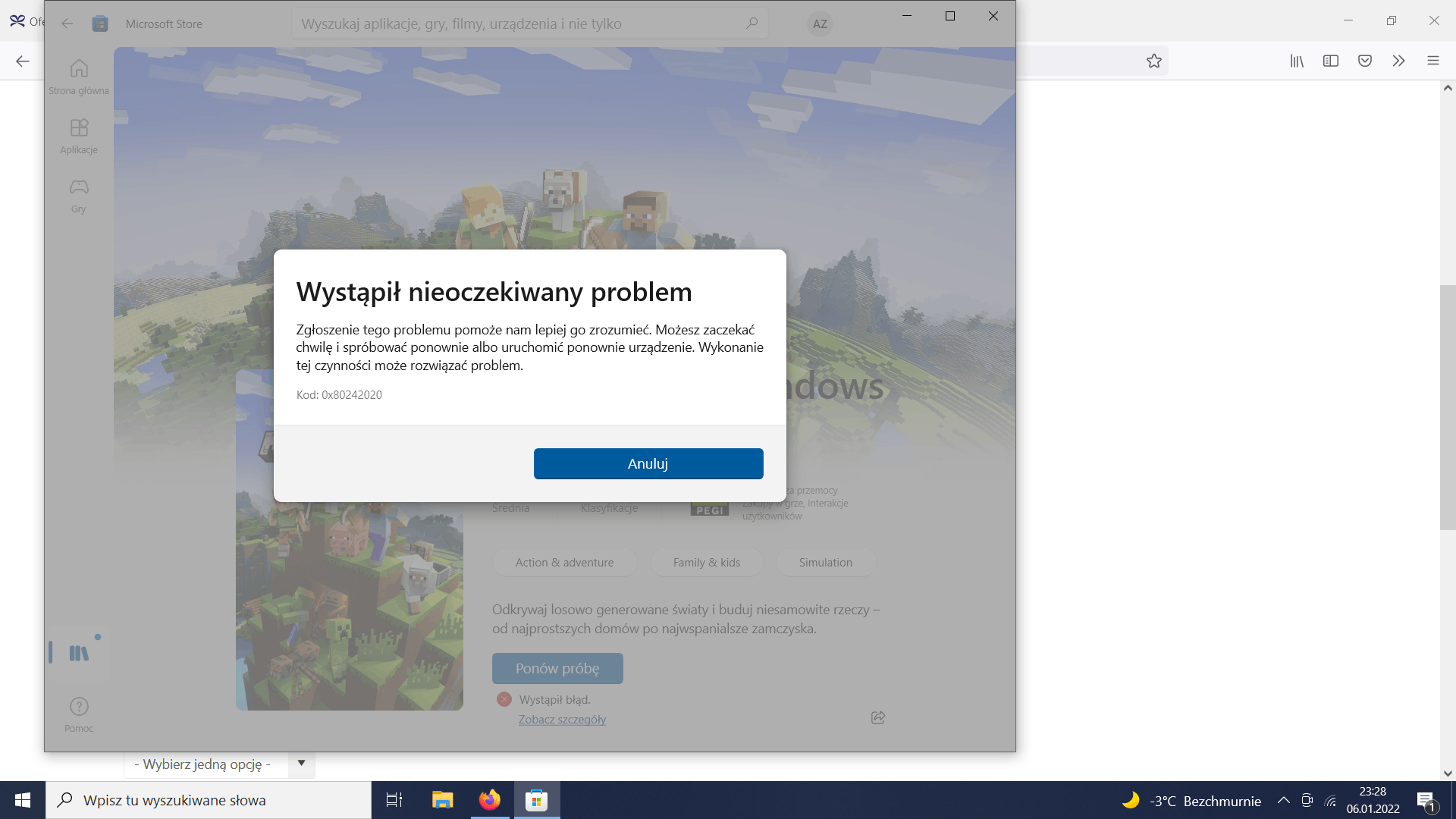
Task: Expand Firefox more tools chevron
Action: click(1399, 61)
